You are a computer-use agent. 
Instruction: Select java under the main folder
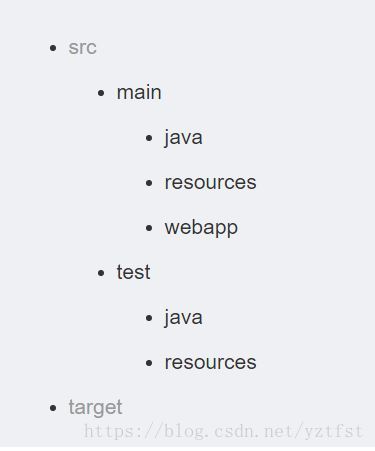coord(183,138)
